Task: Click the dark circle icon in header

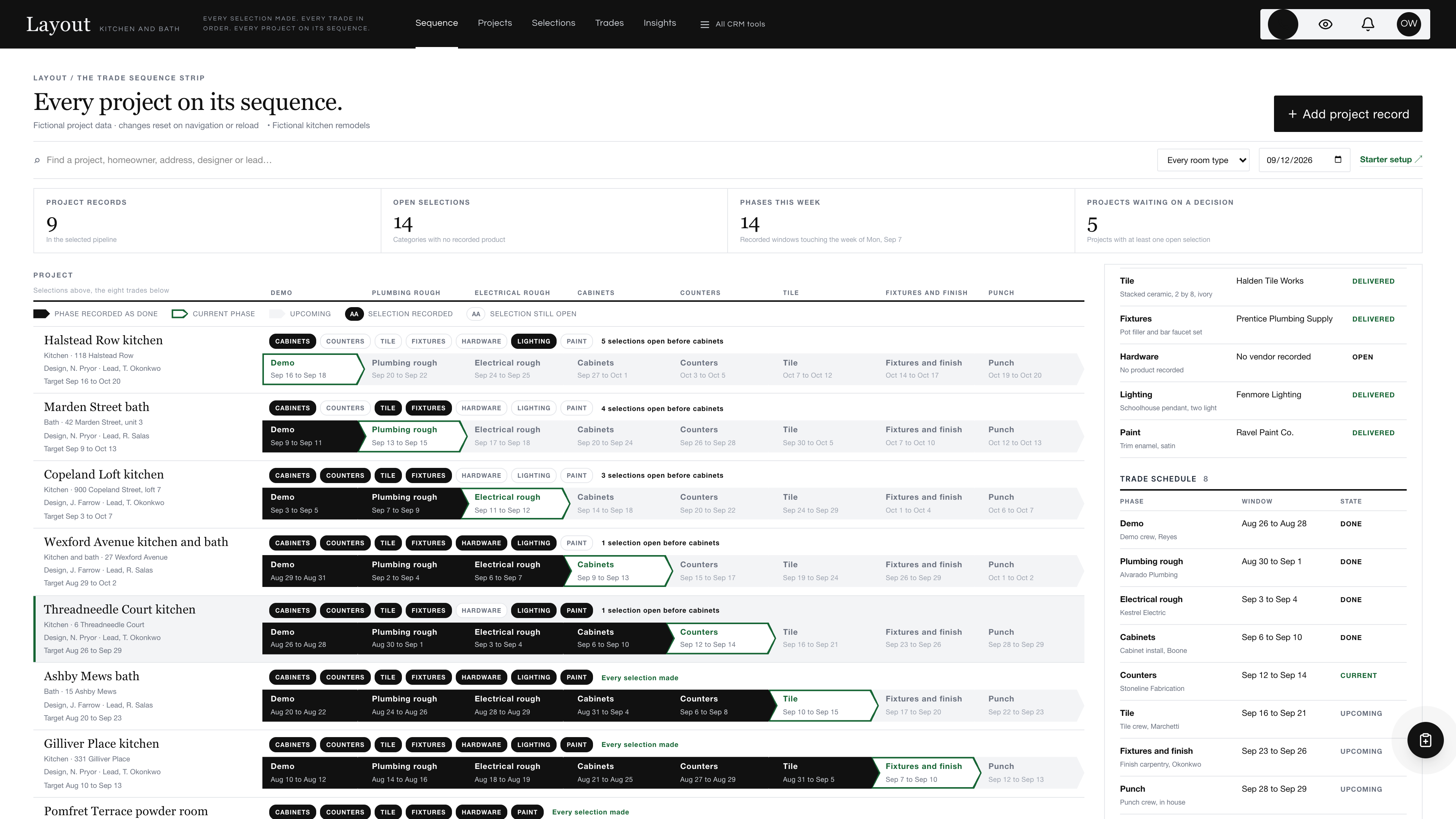Action: (x=1283, y=24)
